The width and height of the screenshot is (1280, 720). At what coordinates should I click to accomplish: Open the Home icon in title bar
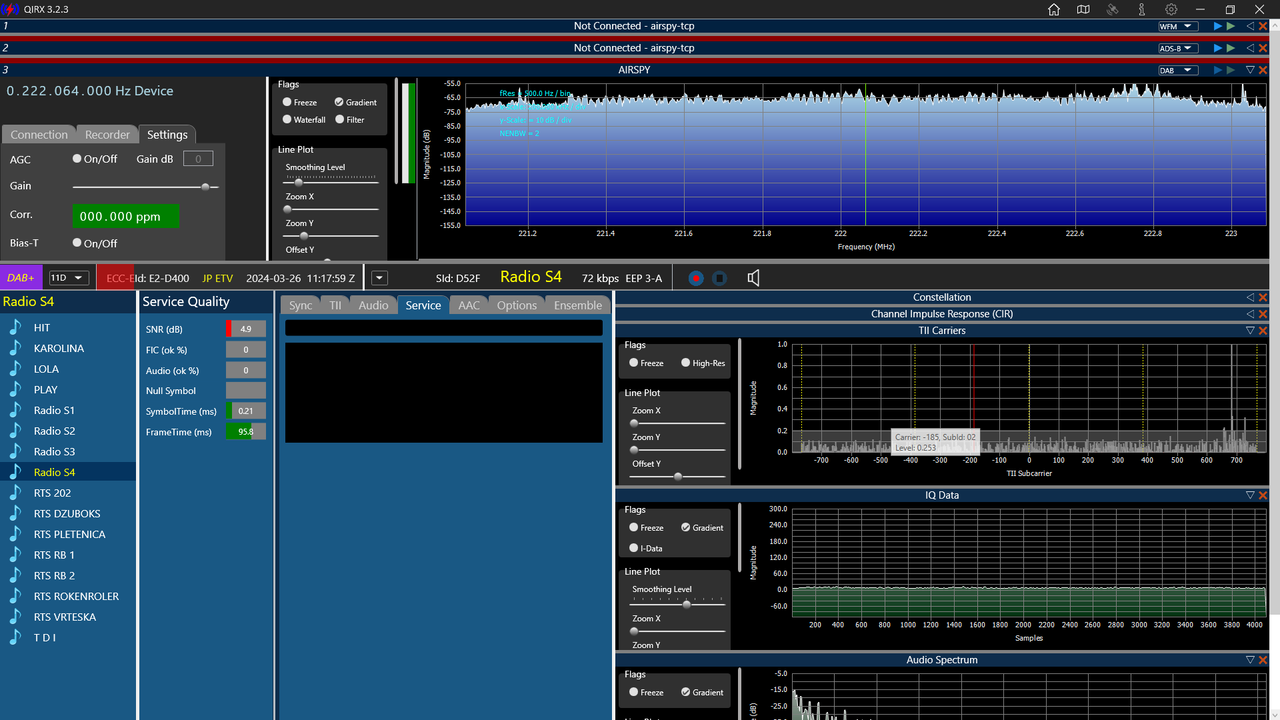pos(1054,9)
